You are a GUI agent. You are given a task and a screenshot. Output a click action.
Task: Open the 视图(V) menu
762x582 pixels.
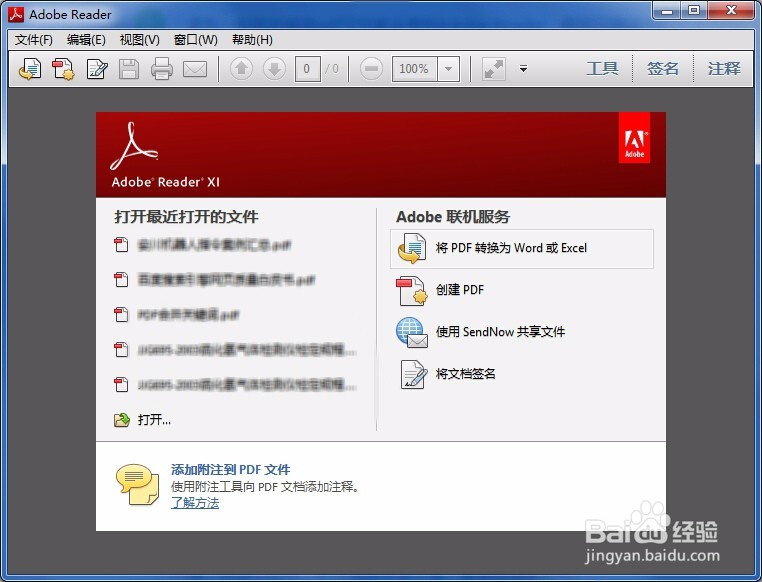(139, 40)
